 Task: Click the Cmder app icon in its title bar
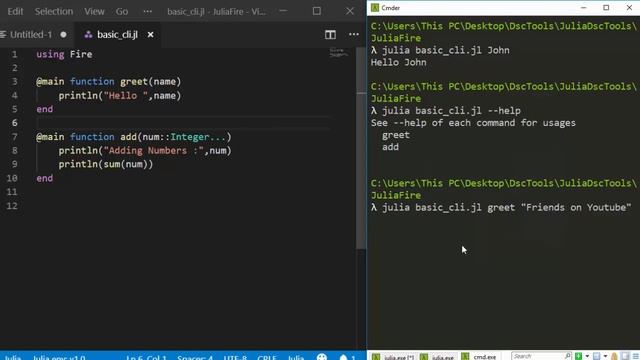375,8
